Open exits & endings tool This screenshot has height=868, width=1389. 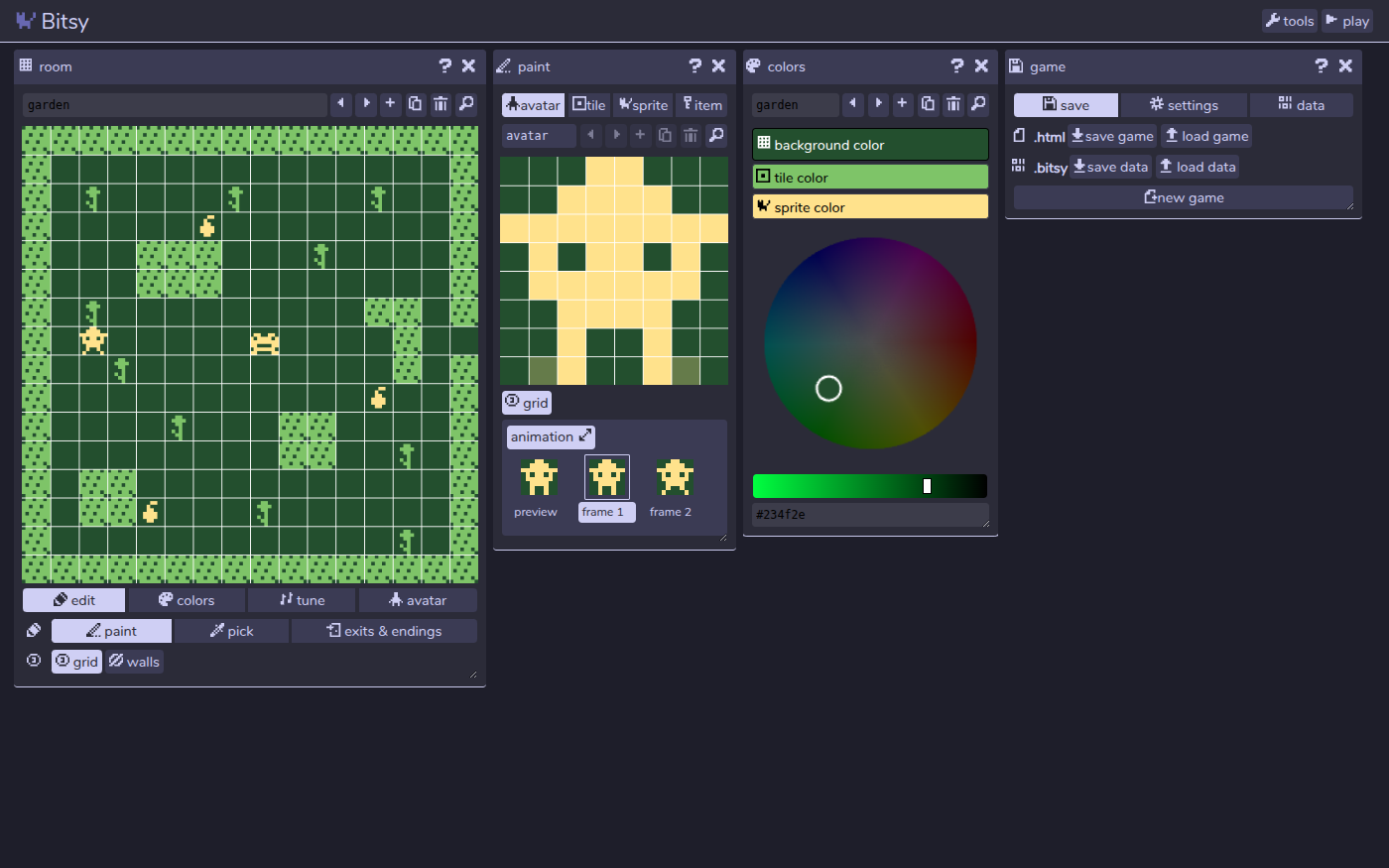pyautogui.click(x=384, y=631)
